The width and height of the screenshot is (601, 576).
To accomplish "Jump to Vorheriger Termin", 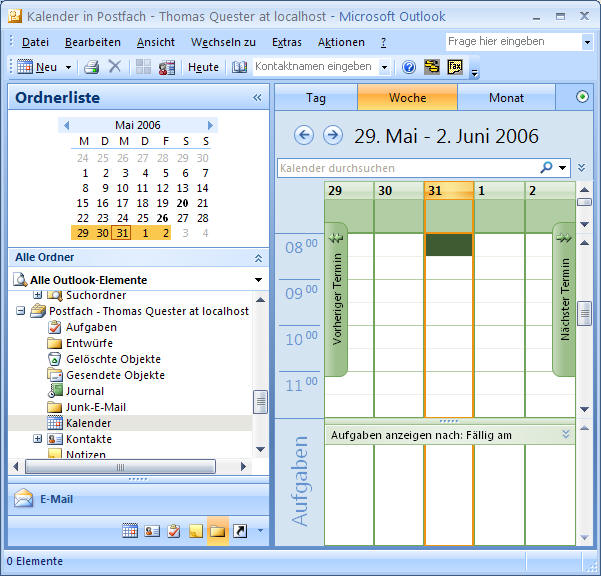I will click(336, 299).
